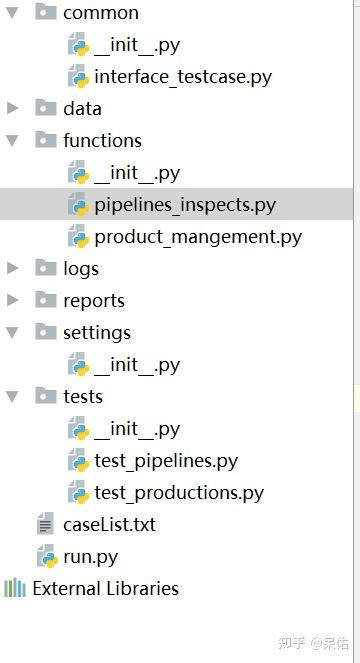Click the Python icon of product_mangement.py

point(79,237)
